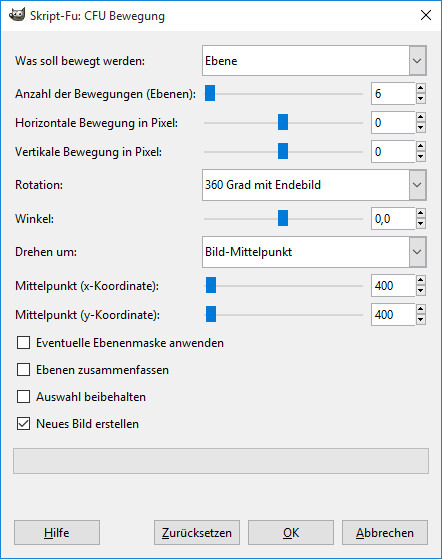Confirm dialog with OK button

coord(291,533)
